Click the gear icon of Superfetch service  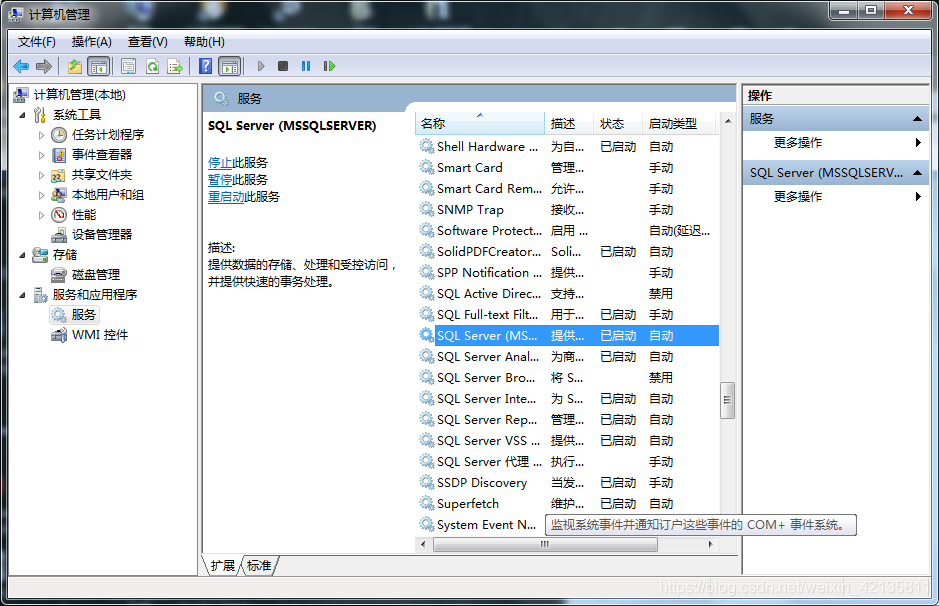tap(426, 504)
